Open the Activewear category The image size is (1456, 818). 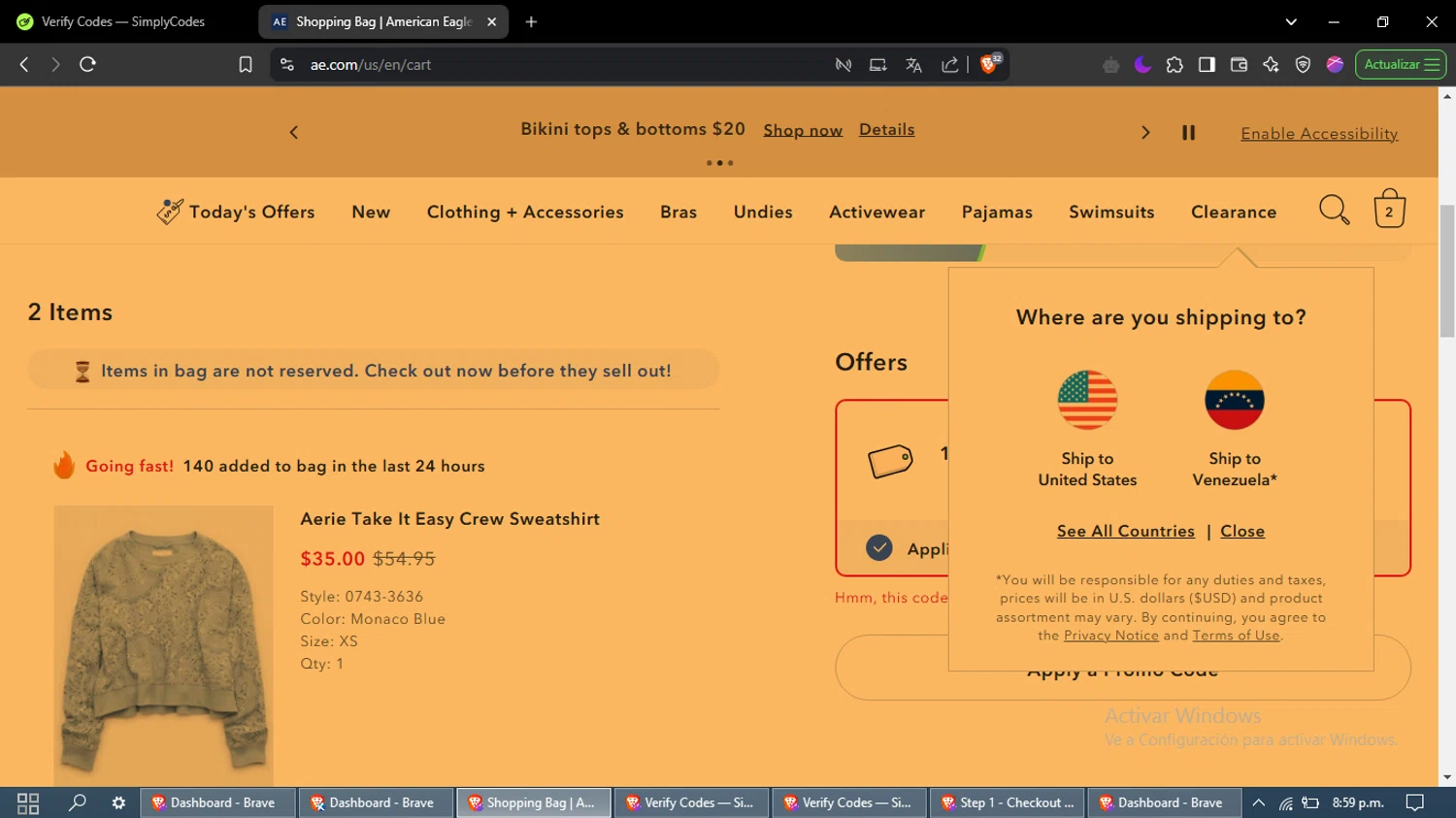pyautogui.click(x=877, y=212)
